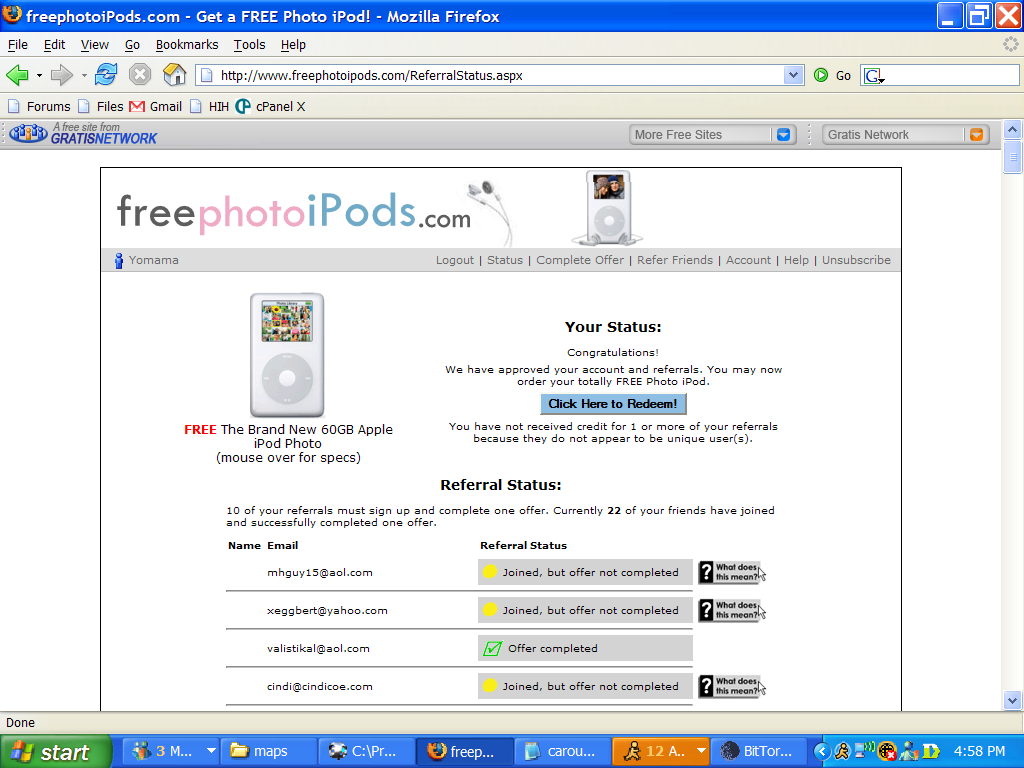Image resolution: width=1024 pixels, height=768 pixels.
Task: Click What does this mean for cindi@cindicoe.com
Action: pyautogui.click(x=730, y=686)
